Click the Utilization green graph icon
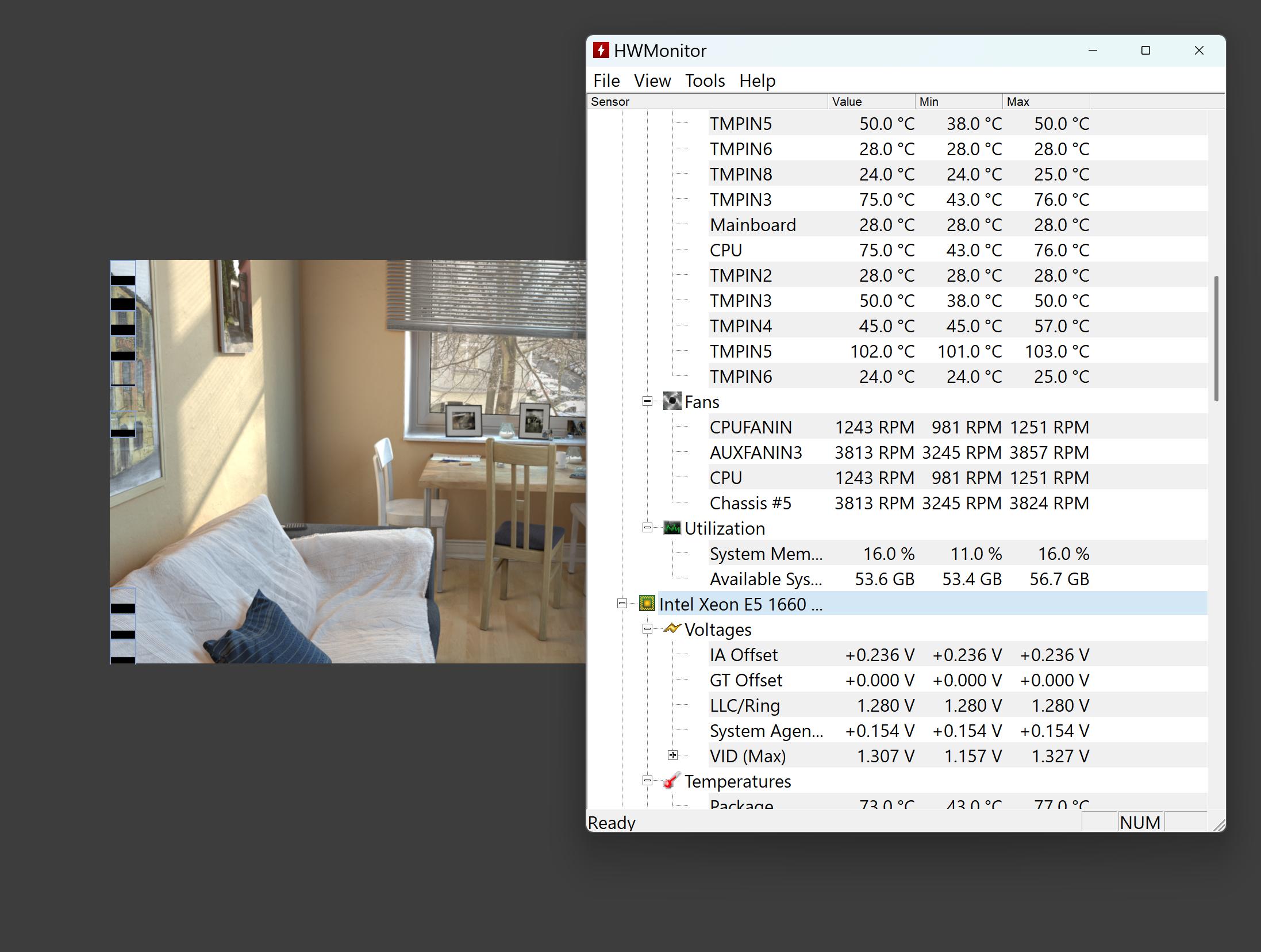This screenshot has height=952, width=1261. pyautogui.click(x=671, y=528)
